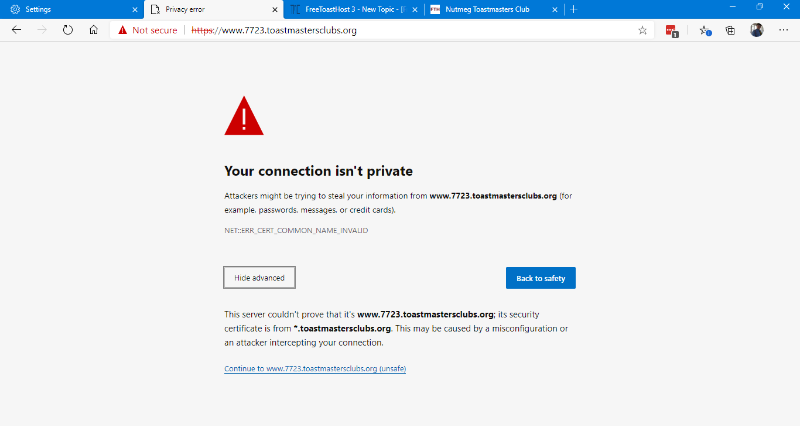Open the Favorites list icon
The height and width of the screenshot is (426, 800).
(705, 30)
